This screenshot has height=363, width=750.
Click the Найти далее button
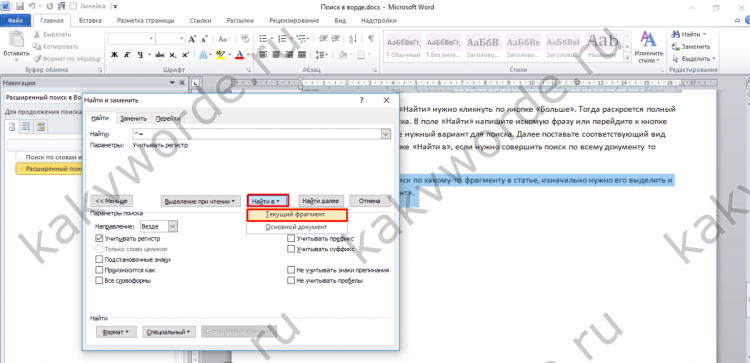tap(320, 201)
